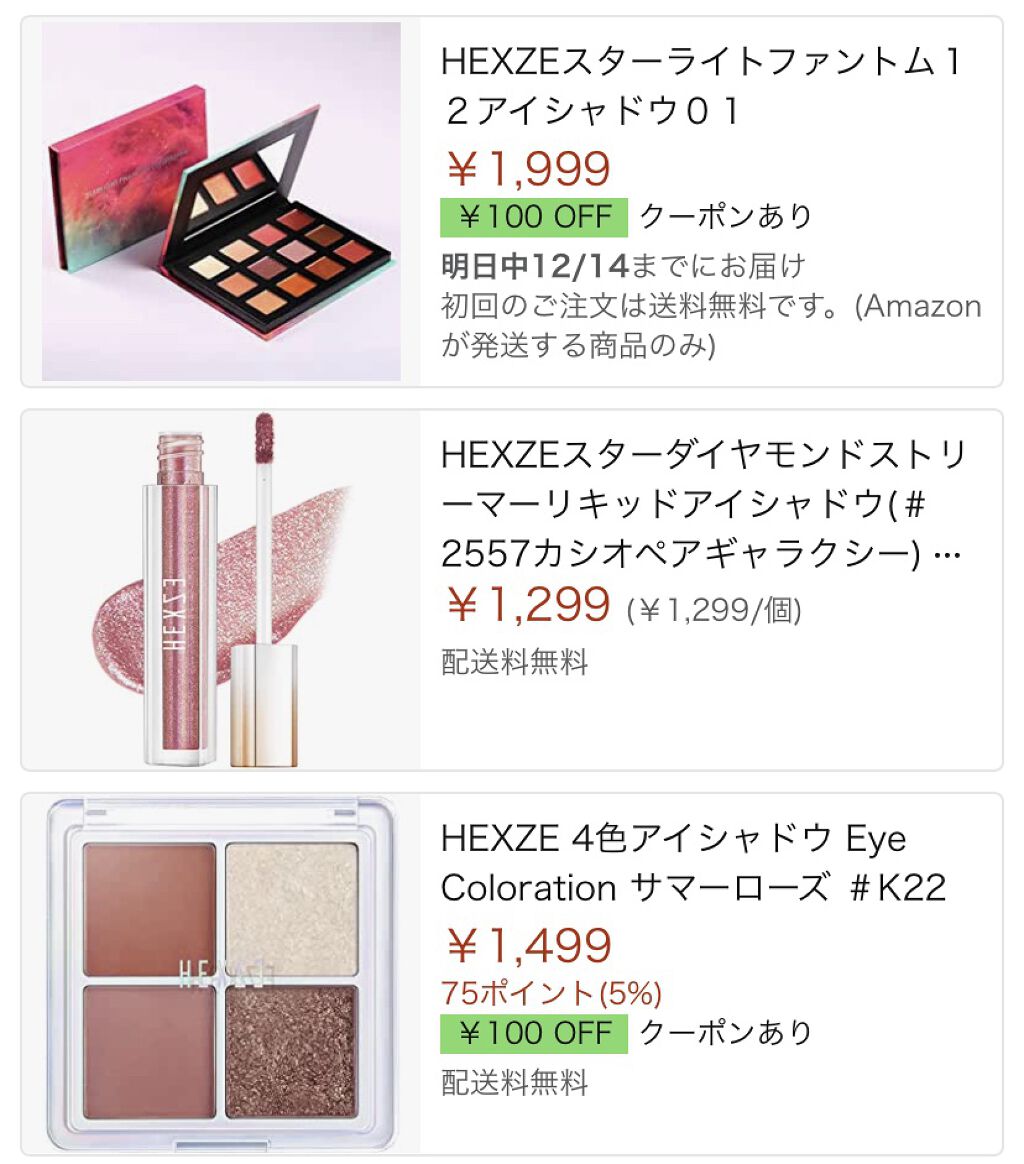
Task: Select the ¥1,499 price
Action: tap(529, 945)
